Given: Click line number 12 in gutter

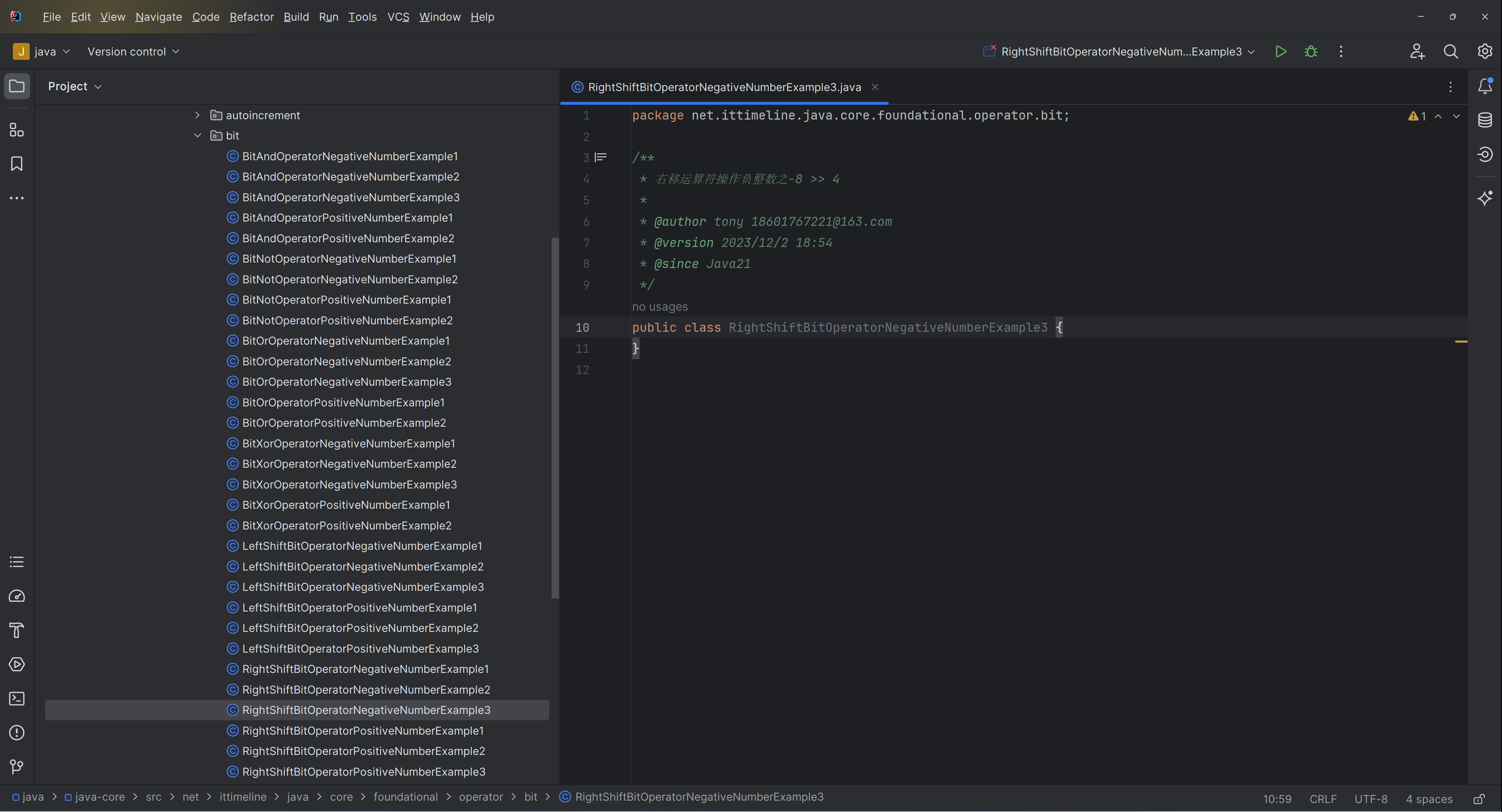Looking at the screenshot, I should [582, 370].
